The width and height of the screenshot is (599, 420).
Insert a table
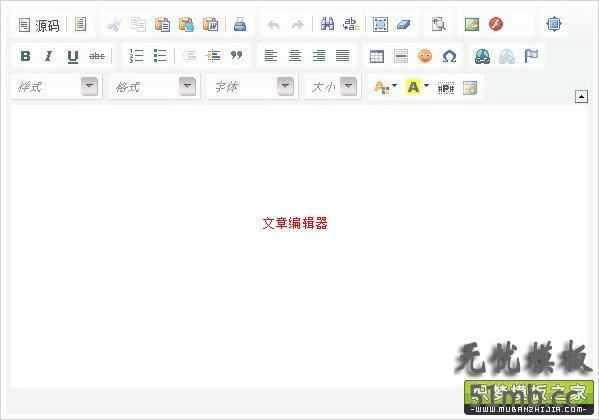click(377, 57)
